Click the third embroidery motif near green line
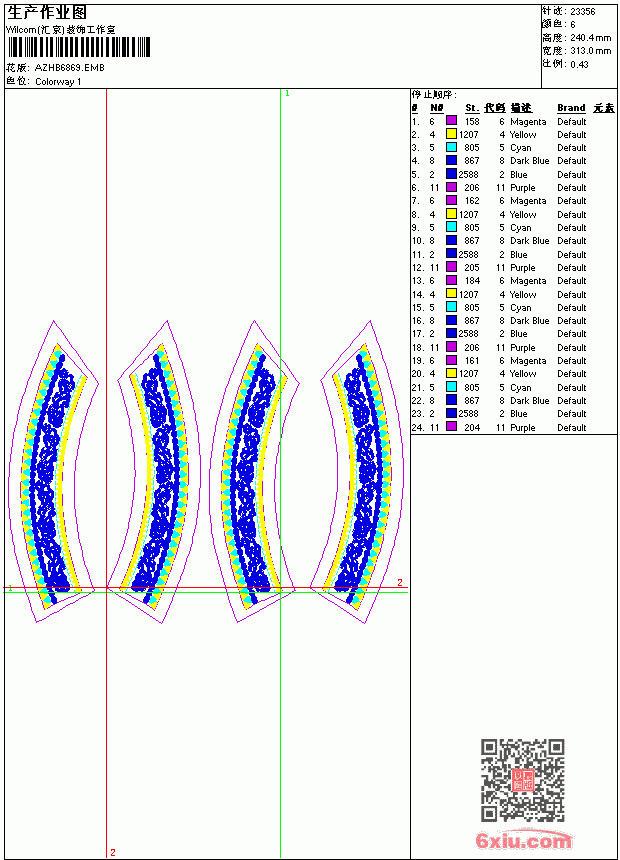This screenshot has height=860, width=620. click(255, 472)
